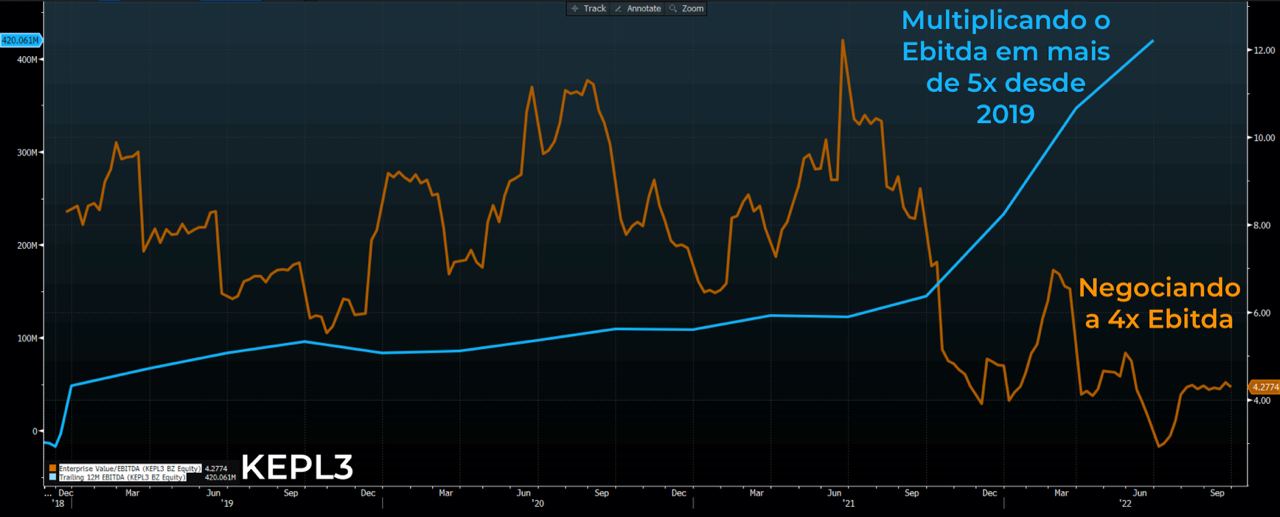Click the 200M left-axis label

29,245
